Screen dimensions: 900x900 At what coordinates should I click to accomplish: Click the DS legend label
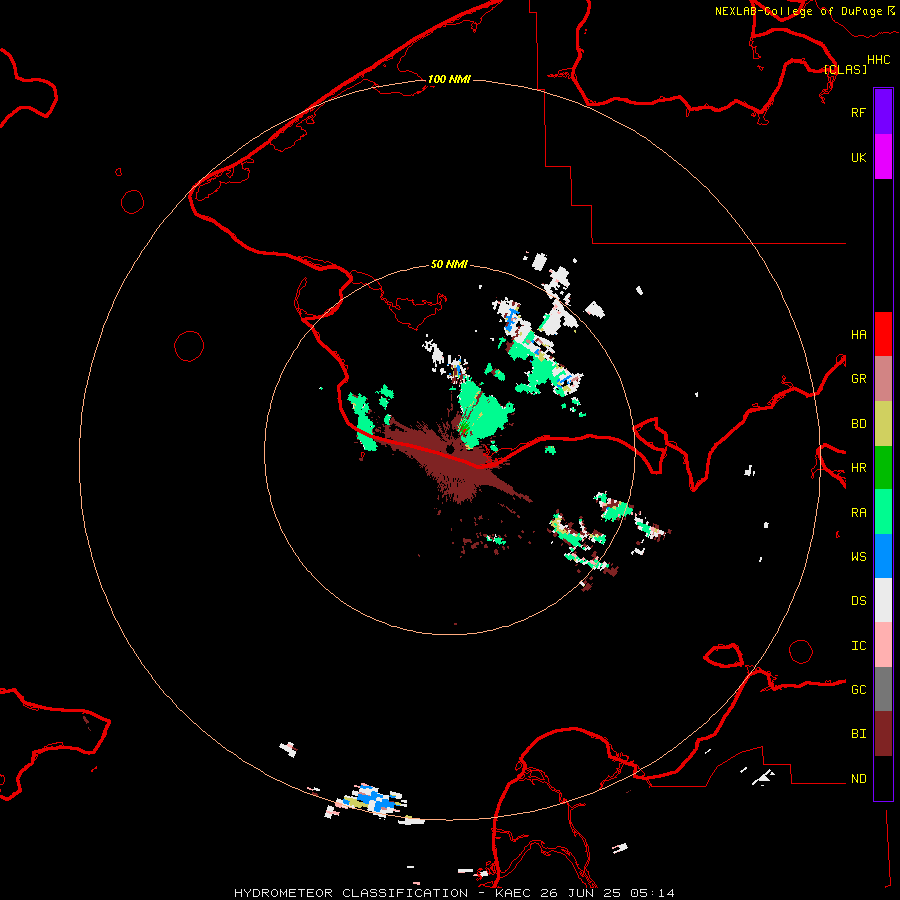[858, 600]
